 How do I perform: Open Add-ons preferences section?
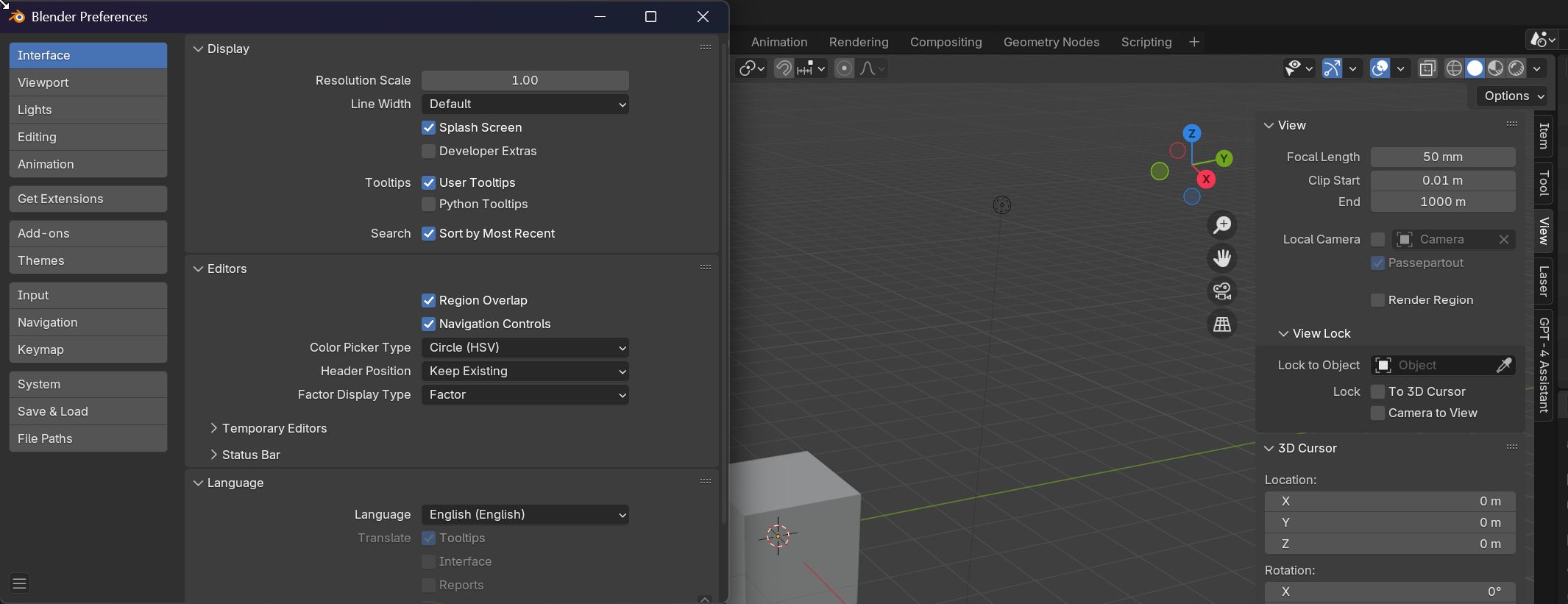coord(88,233)
